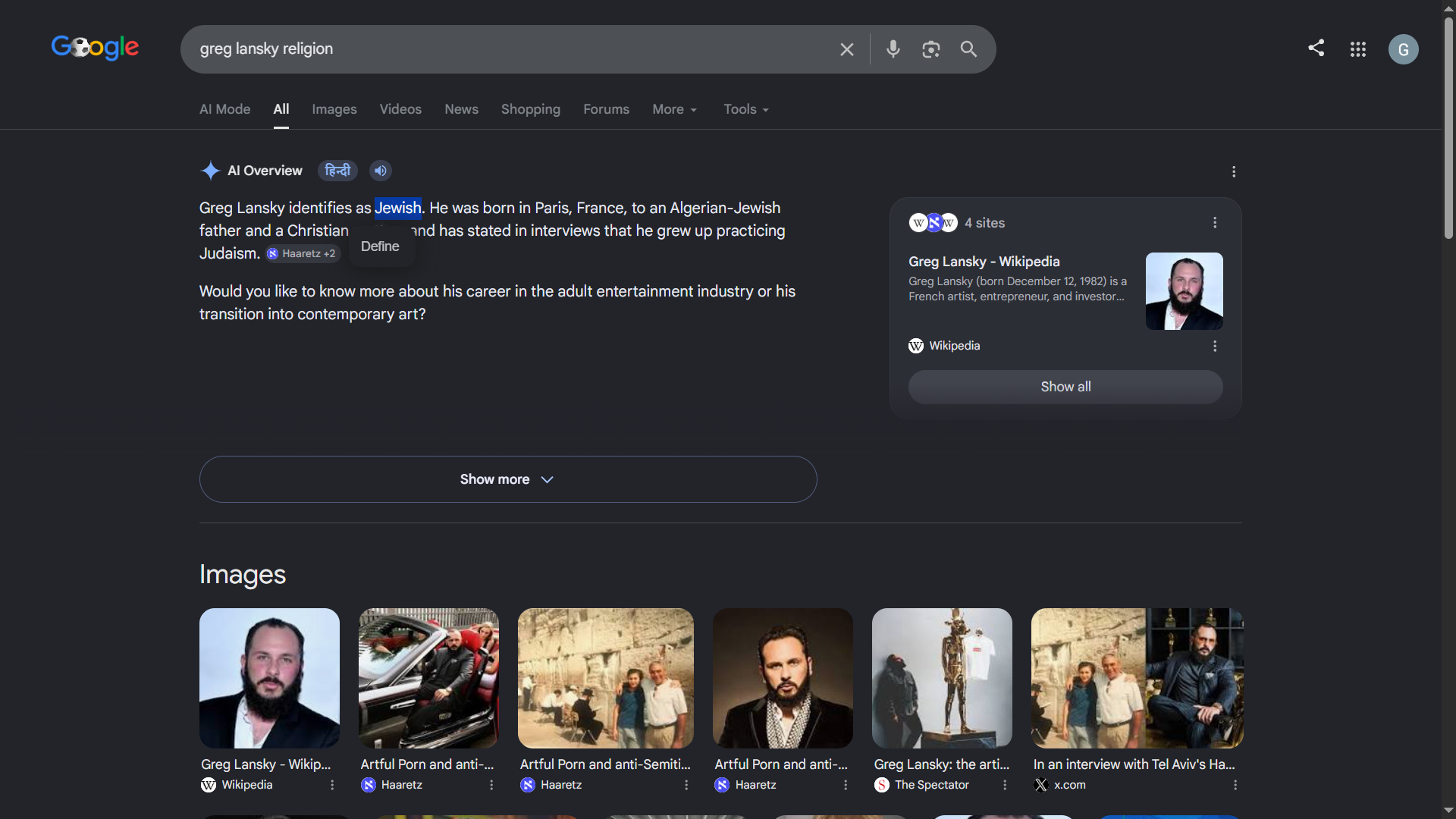
Task: Start voice search with microphone
Action: click(x=893, y=49)
